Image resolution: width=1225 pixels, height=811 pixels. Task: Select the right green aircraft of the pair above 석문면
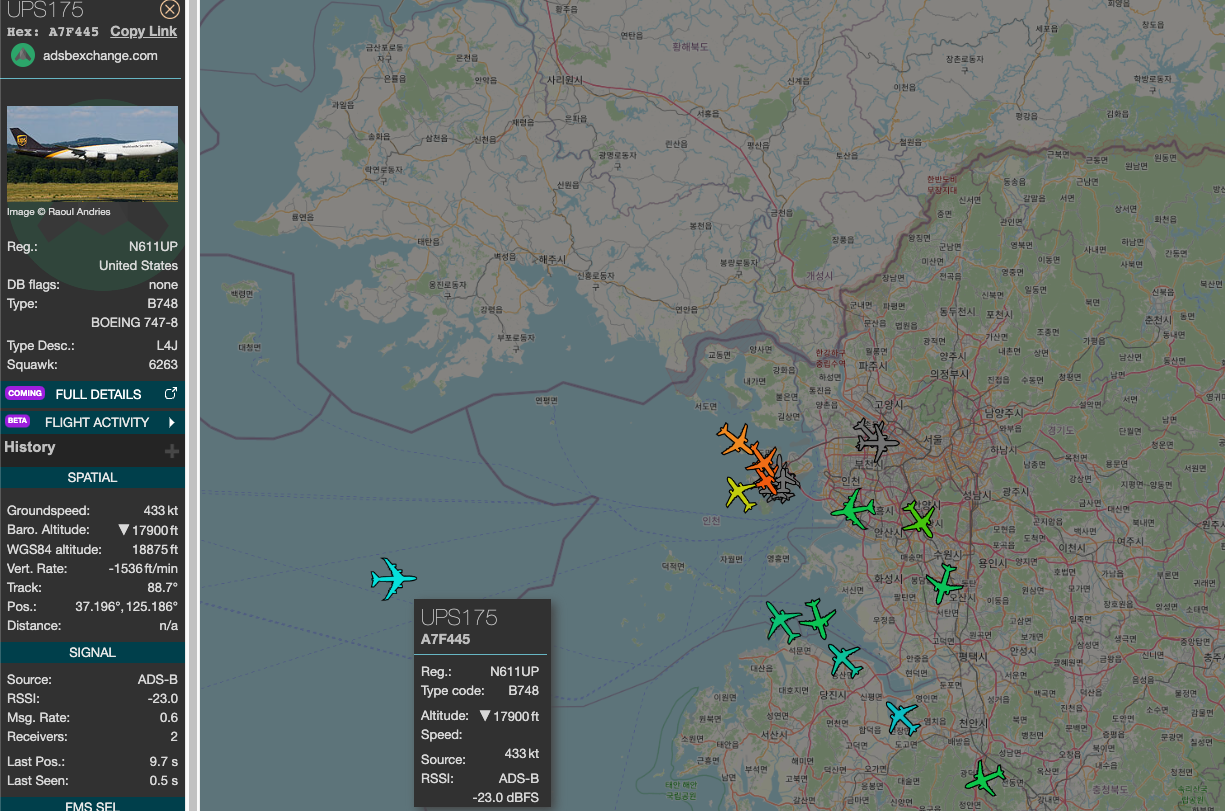tap(818, 619)
